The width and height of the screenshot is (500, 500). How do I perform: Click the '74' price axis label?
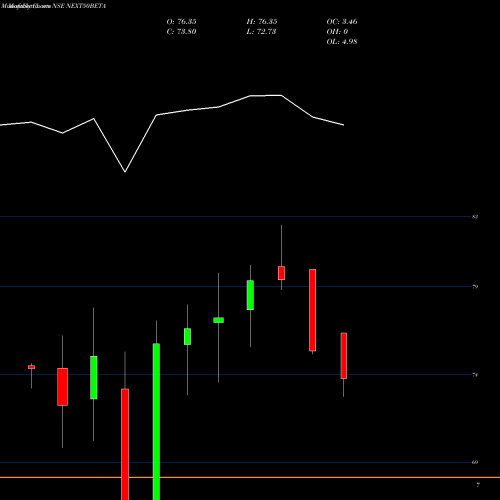(x=475, y=375)
